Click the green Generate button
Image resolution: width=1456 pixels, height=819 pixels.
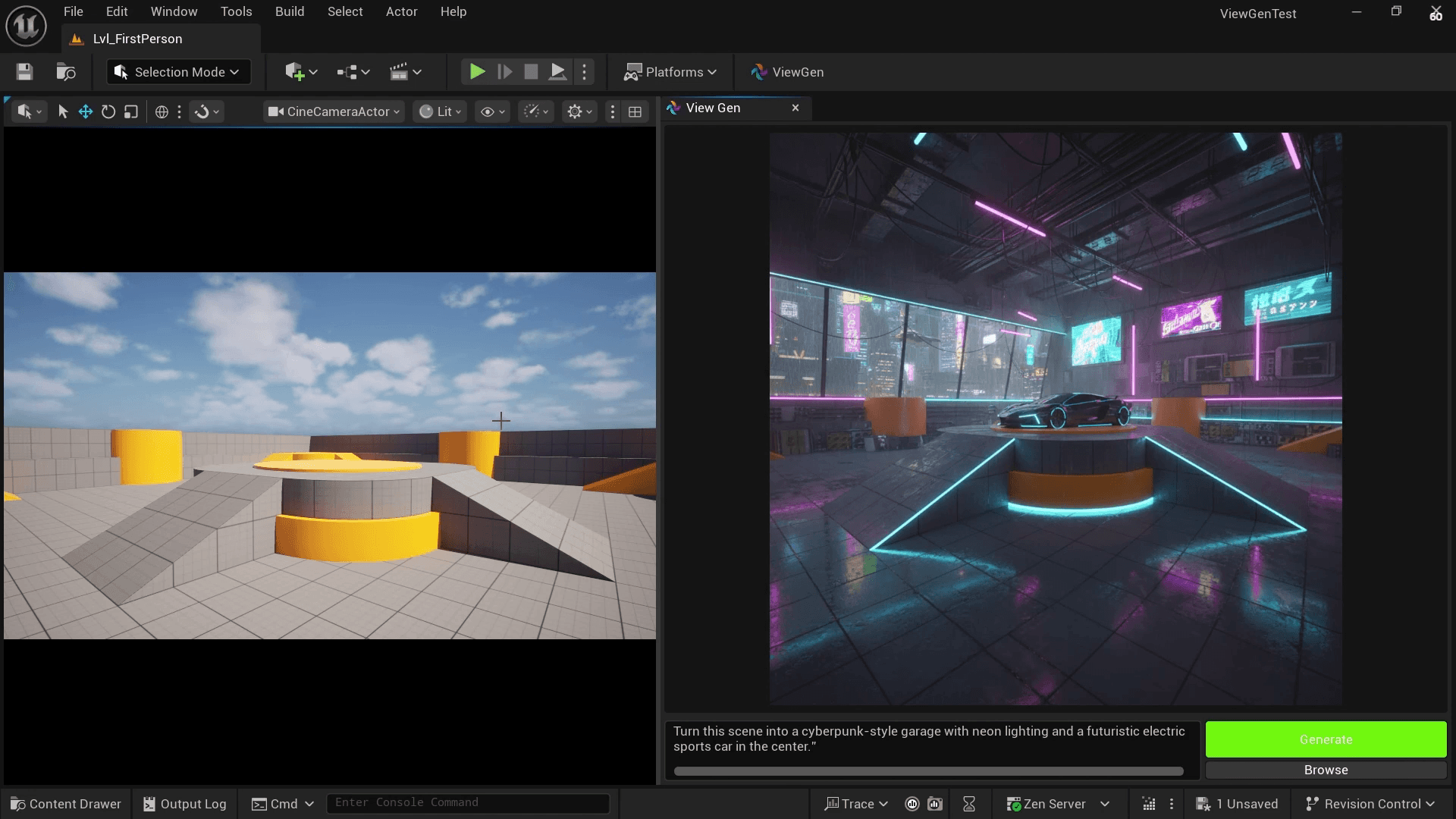point(1326,739)
